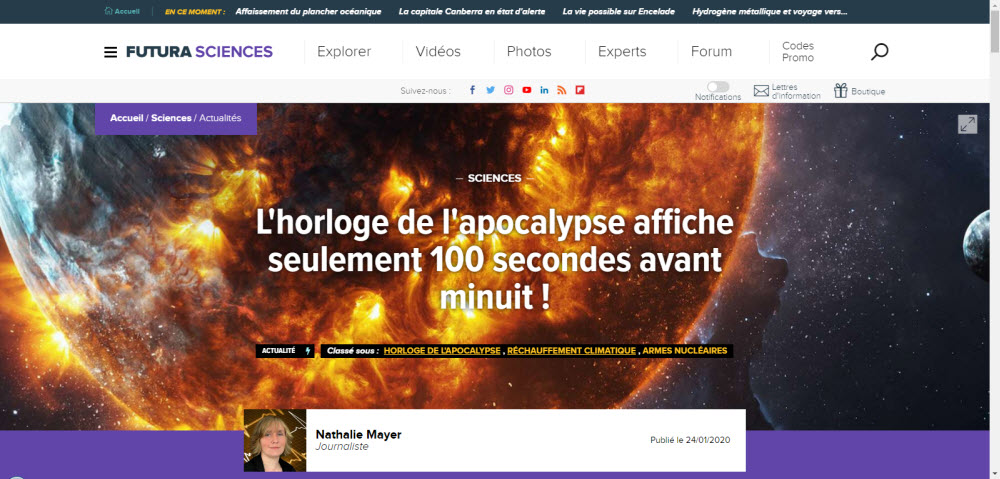Image resolution: width=1000 pixels, height=479 pixels.
Task: Click the Horloge de l'apocalypse tag
Action: click(x=442, y=351)
